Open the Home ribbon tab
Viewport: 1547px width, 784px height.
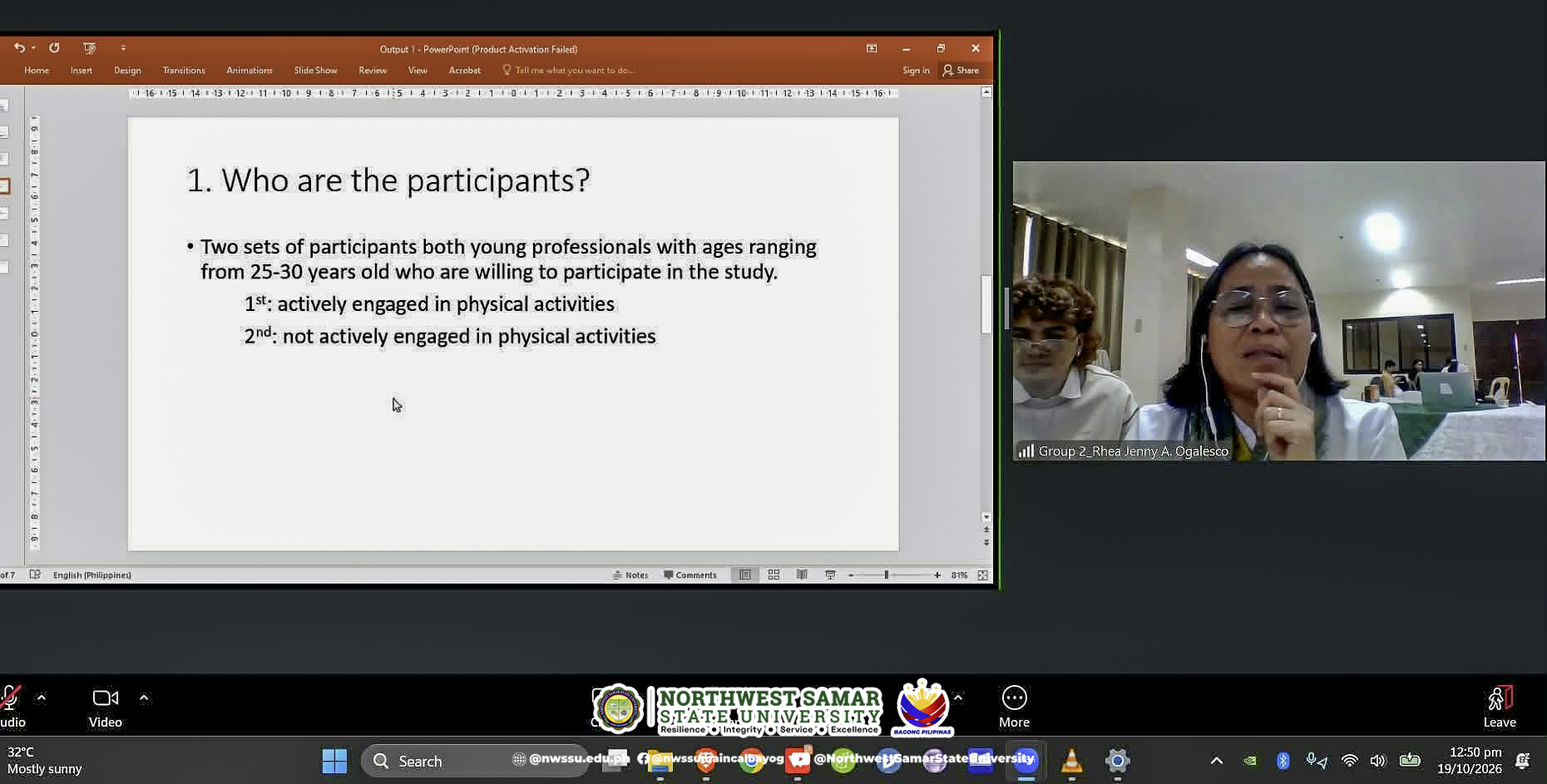pyautogui.click(x=37, y=71)
